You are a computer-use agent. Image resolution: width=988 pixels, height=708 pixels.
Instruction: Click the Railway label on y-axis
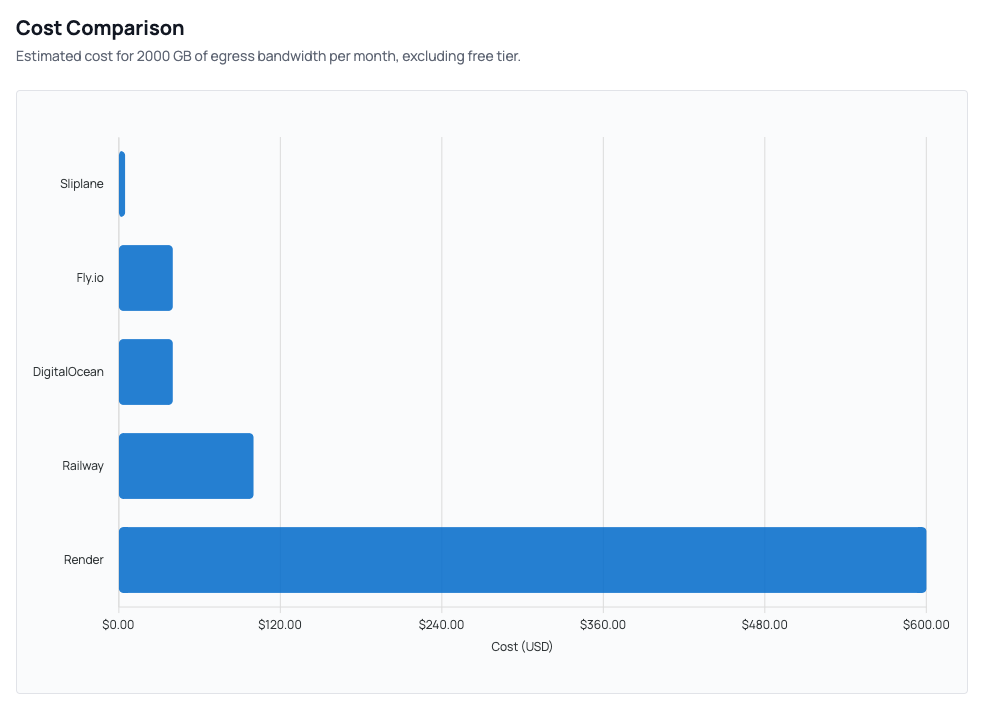pos(82,465)
